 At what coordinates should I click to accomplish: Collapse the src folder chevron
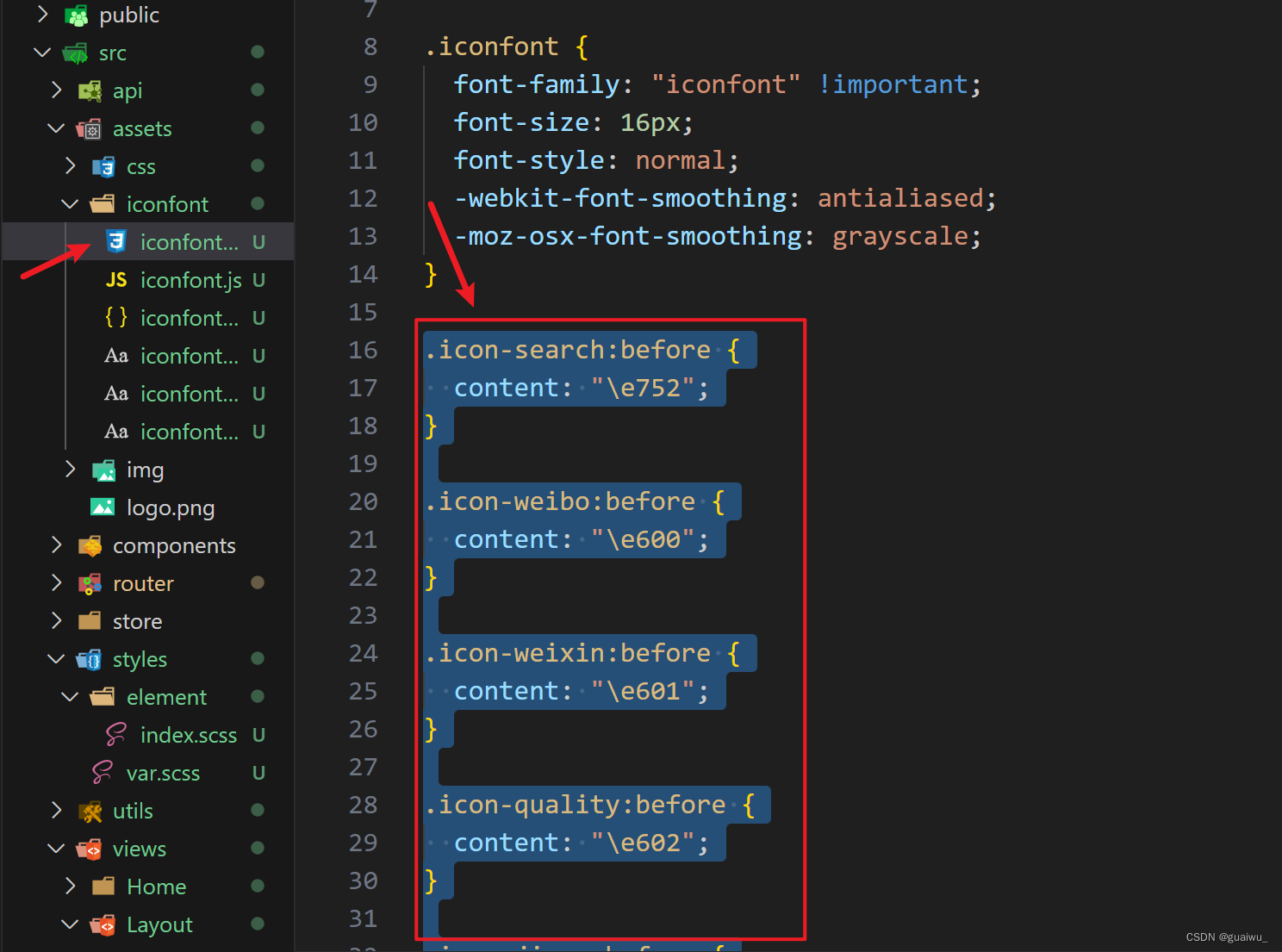[43, 53]
